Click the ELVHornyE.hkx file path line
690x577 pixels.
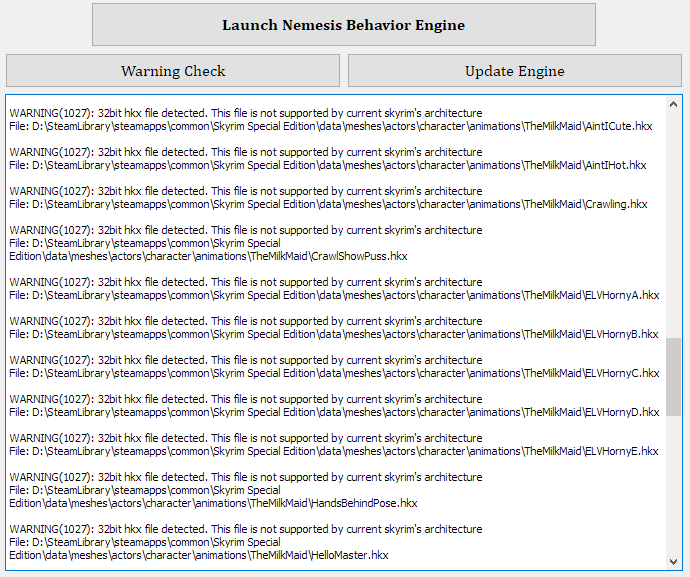334,452
